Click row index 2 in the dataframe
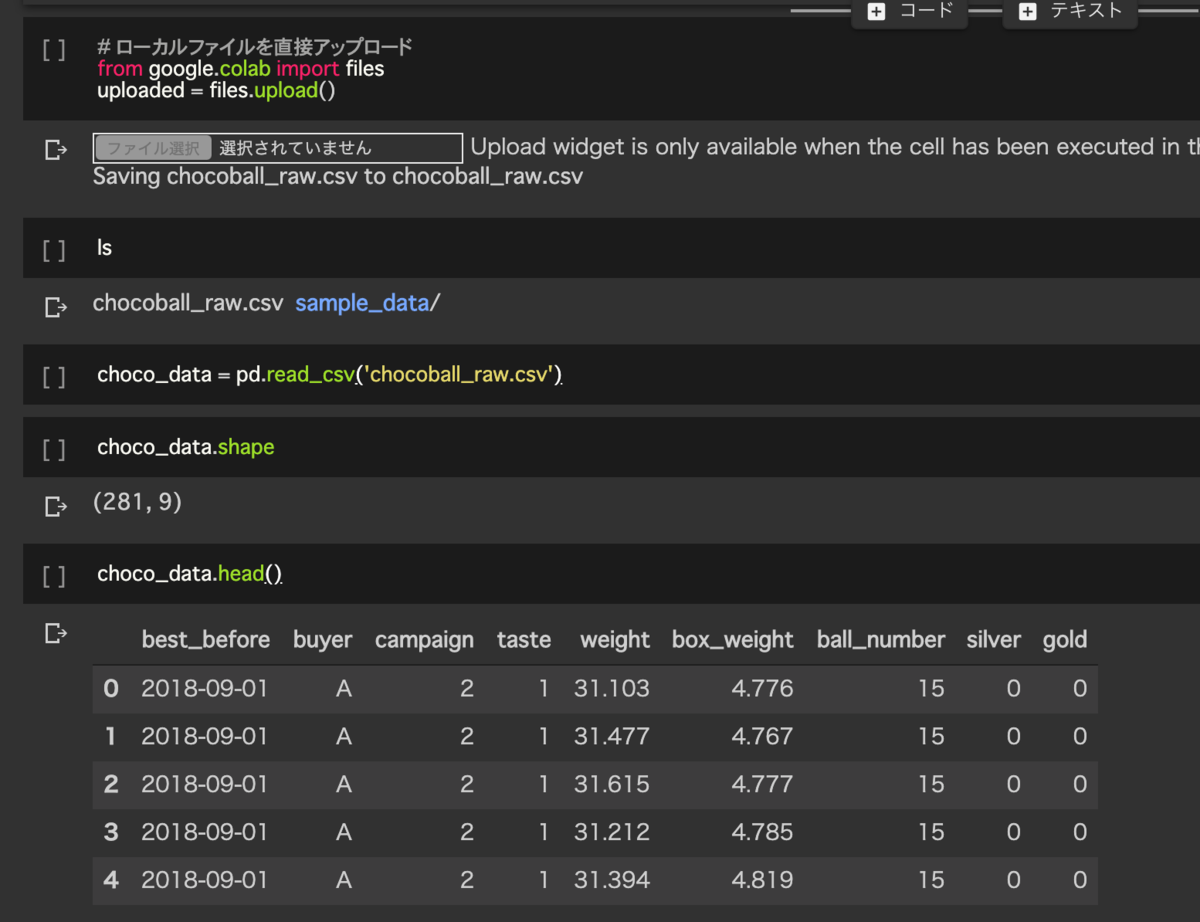Screen dimensions: 1200x922 pyautogui.click(x=111, y=784)
